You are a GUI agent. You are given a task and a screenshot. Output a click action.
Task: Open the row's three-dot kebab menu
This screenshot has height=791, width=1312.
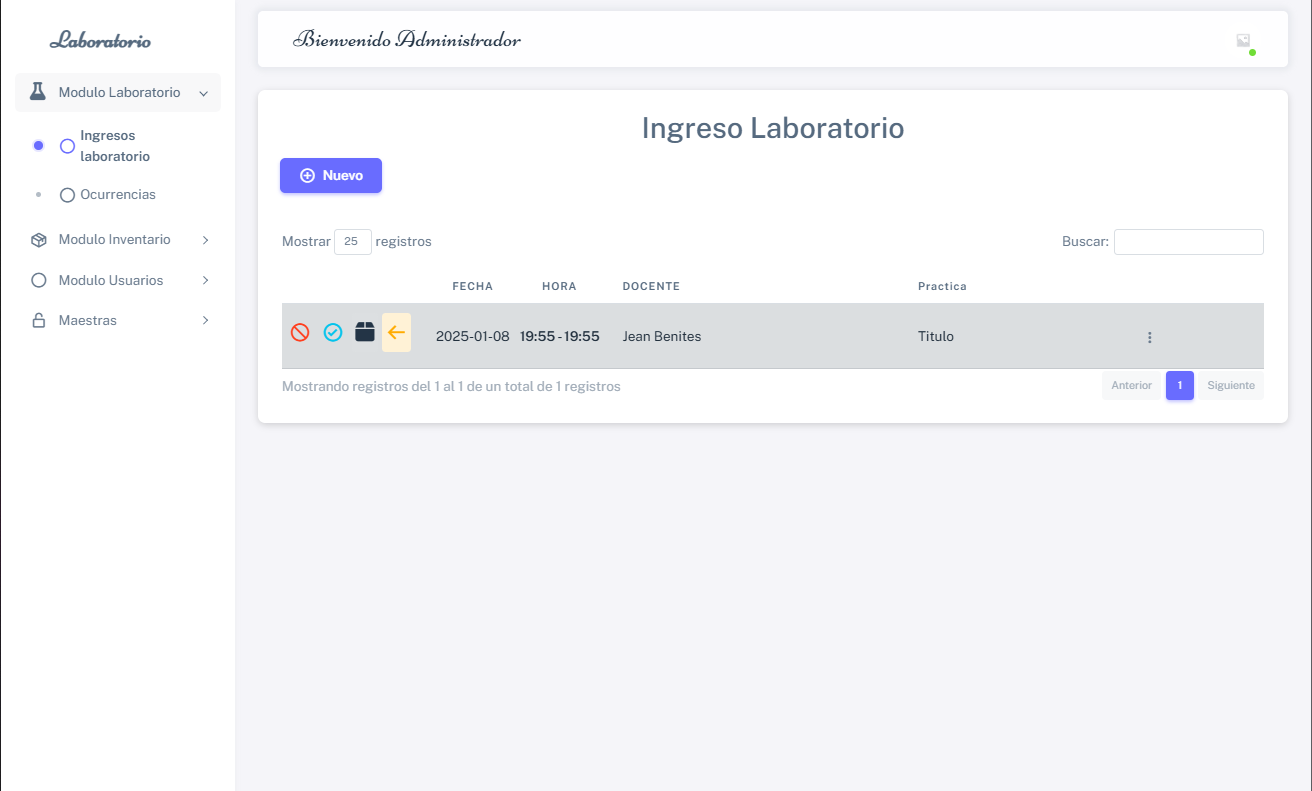[x=1149, y=337]
